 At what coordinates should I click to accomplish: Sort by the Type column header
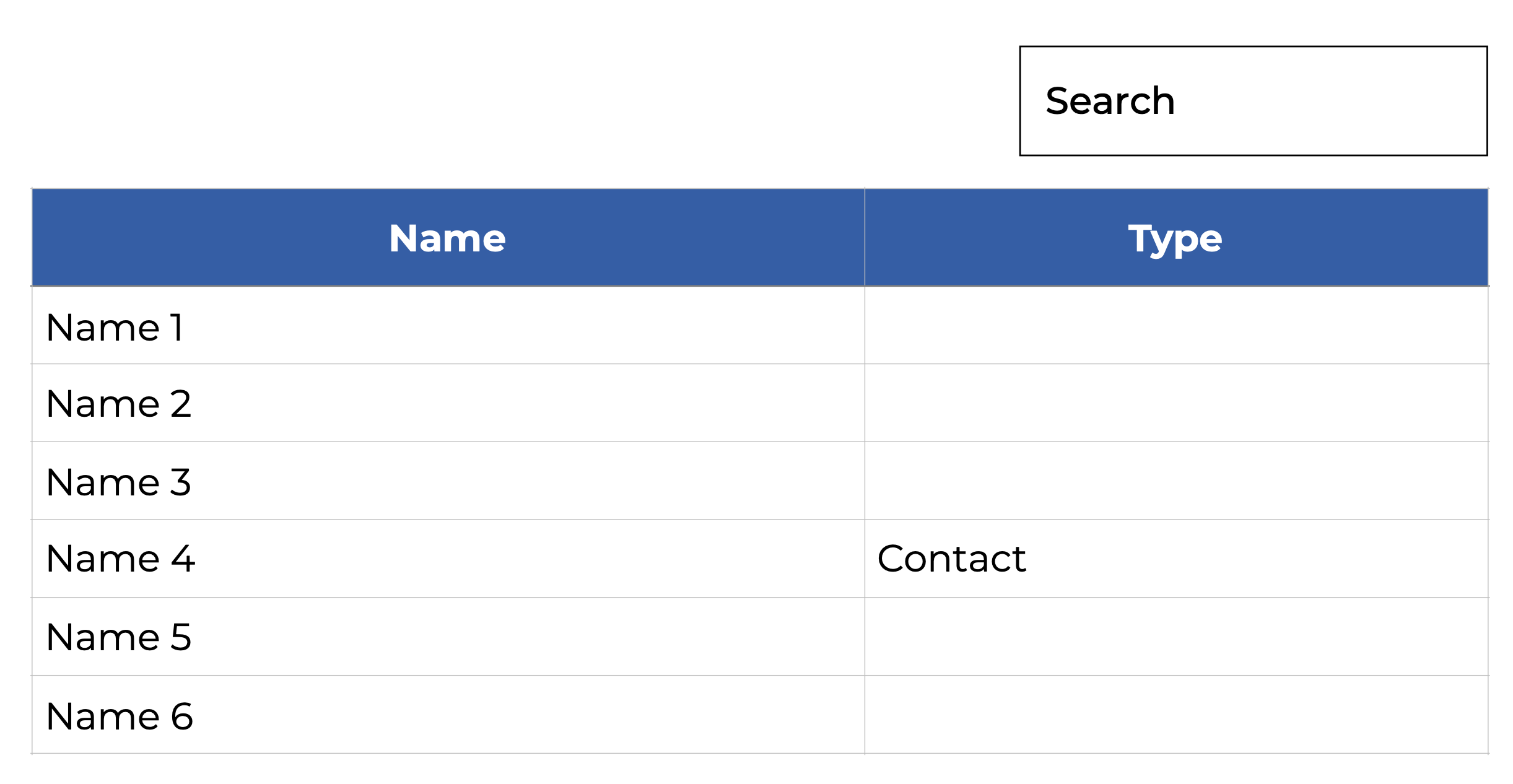point(1175,238)
